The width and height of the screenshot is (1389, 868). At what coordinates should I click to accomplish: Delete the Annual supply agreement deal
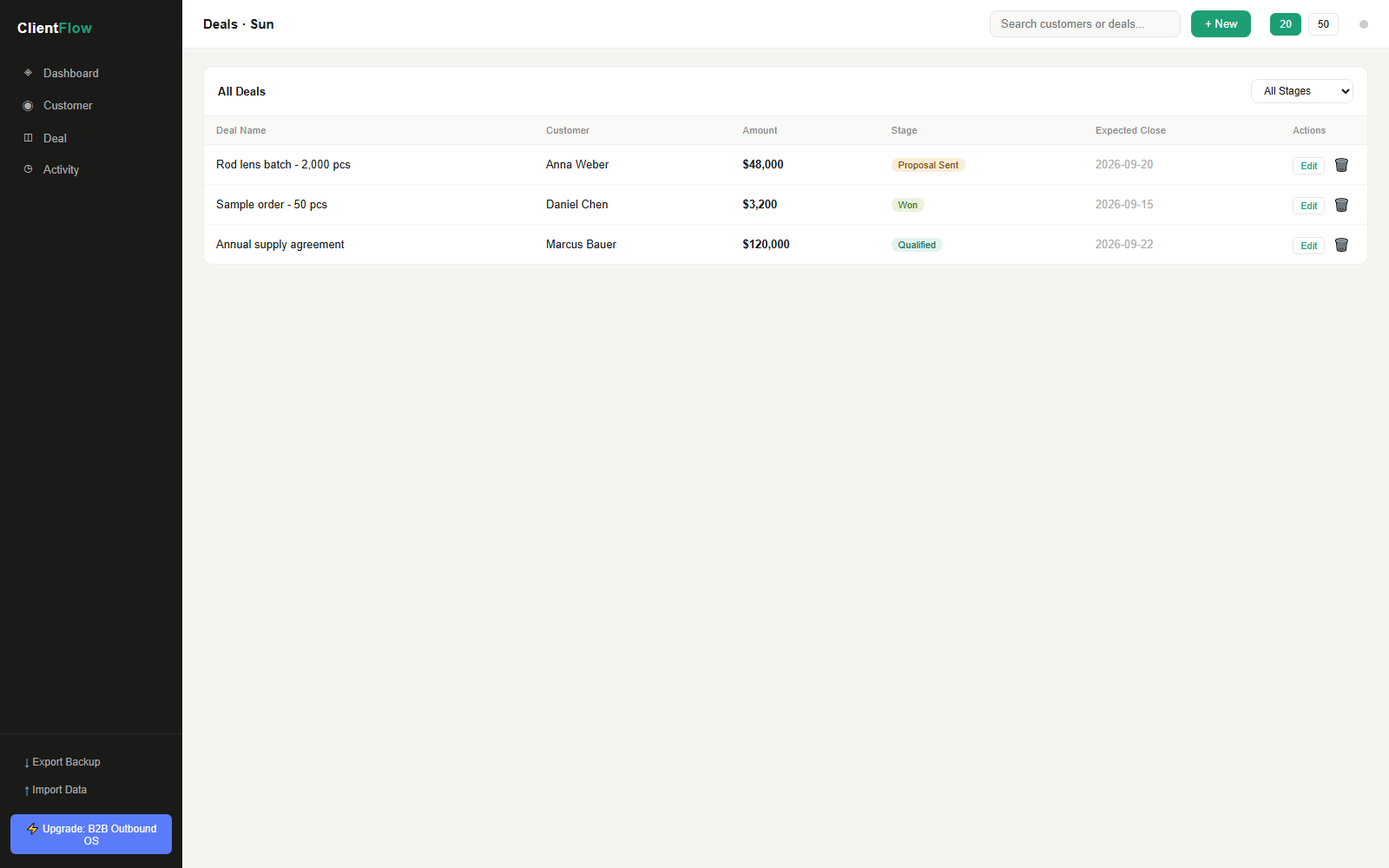click(x=1341, y=245)
